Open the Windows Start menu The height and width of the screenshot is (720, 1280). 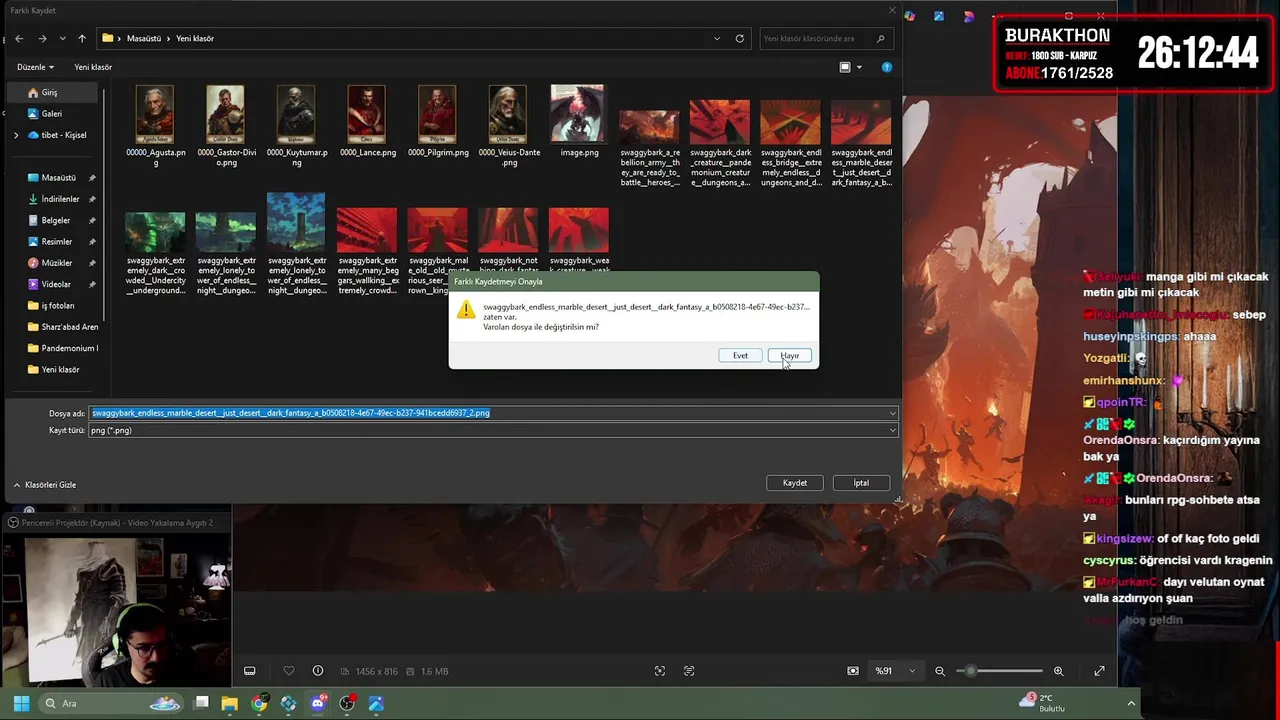point(21,703)
